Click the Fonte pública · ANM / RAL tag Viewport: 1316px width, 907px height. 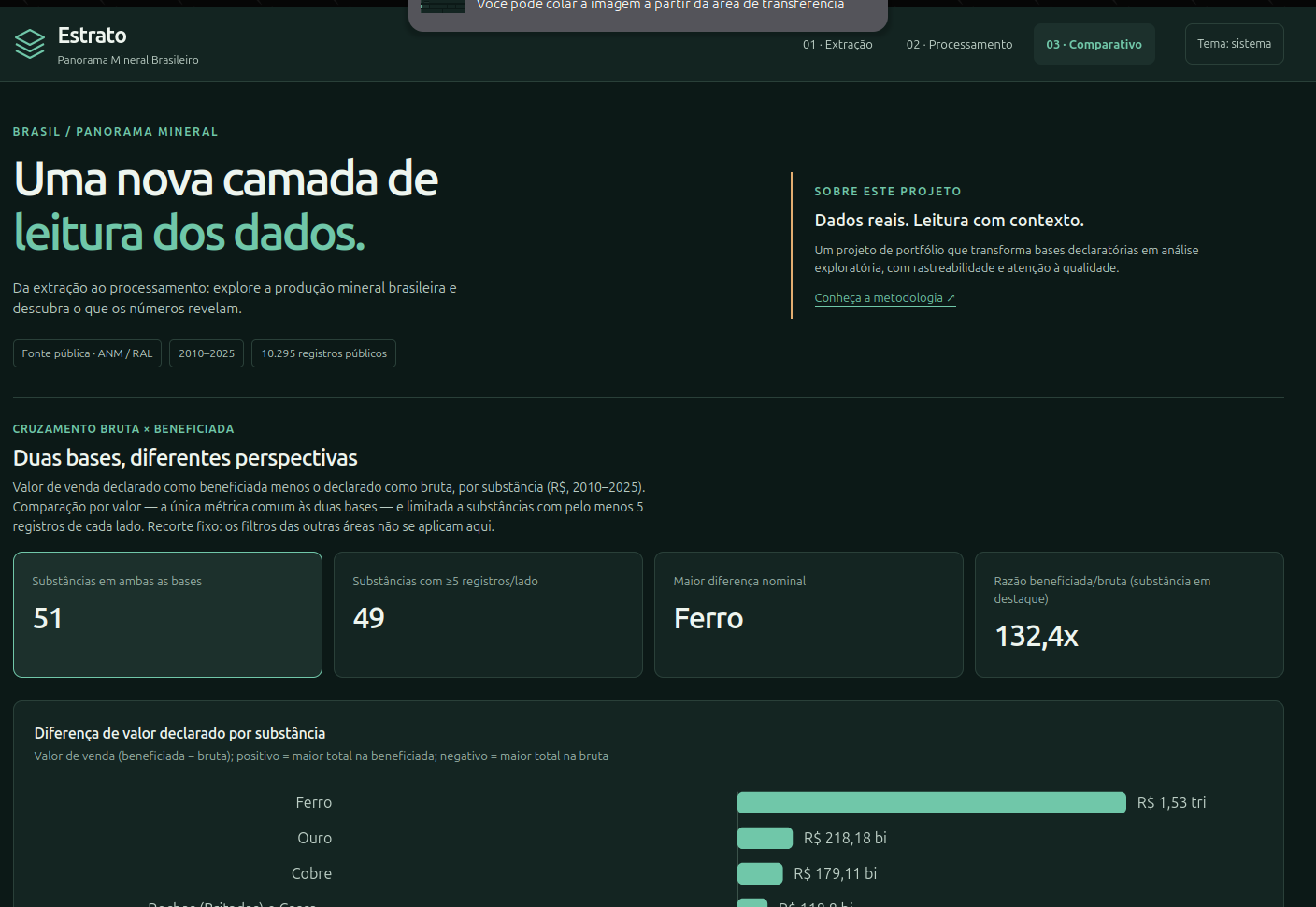87,353
